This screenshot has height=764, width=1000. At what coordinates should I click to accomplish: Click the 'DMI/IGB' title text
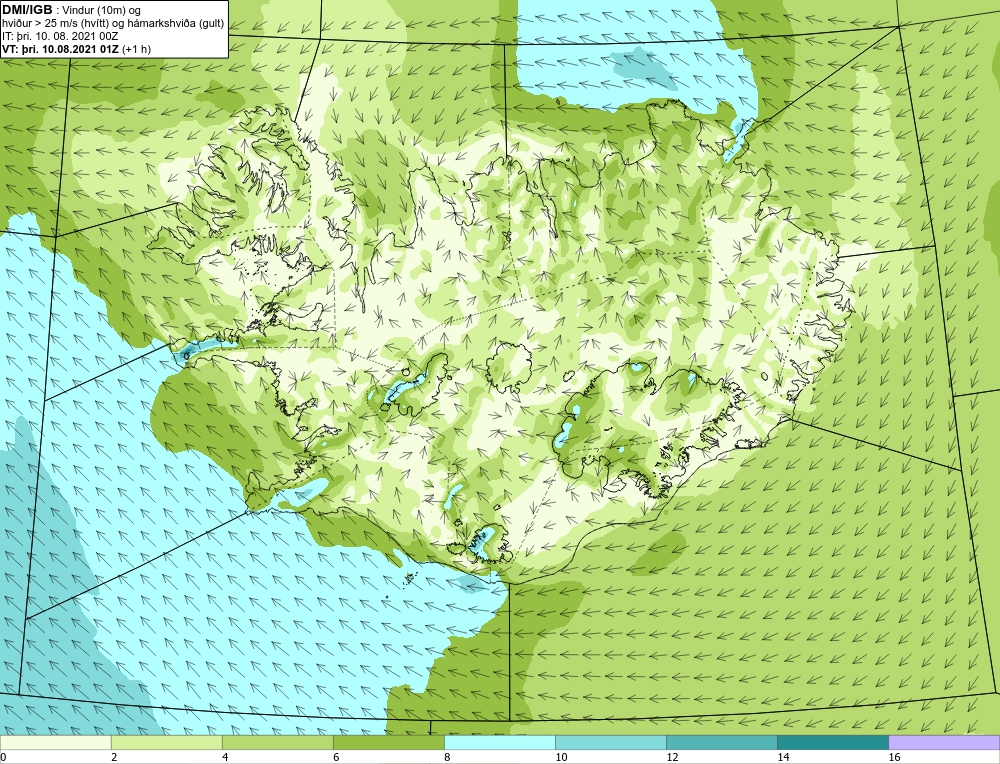[x=27, y=10]
